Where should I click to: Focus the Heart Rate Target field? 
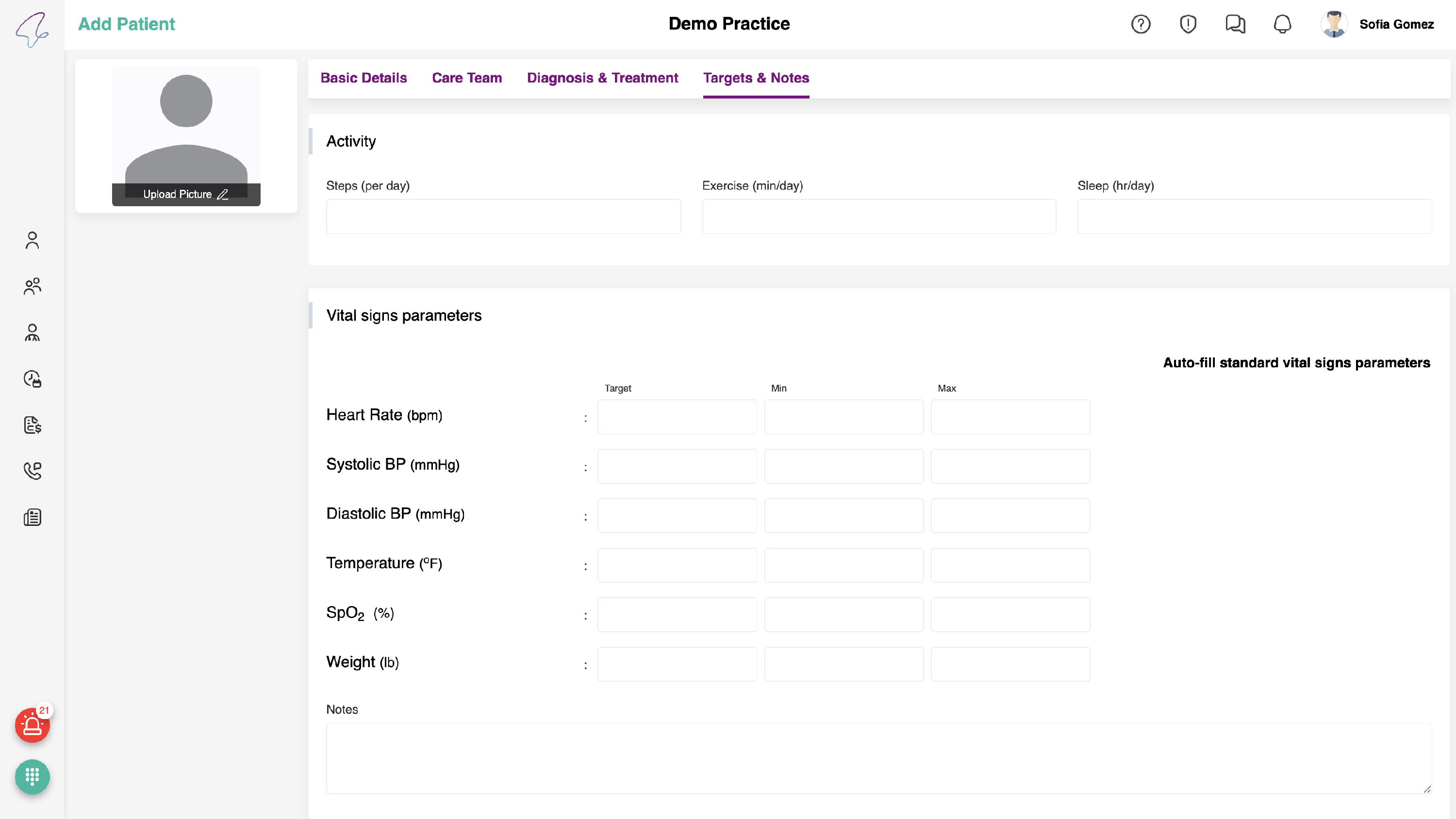[677, 417]
